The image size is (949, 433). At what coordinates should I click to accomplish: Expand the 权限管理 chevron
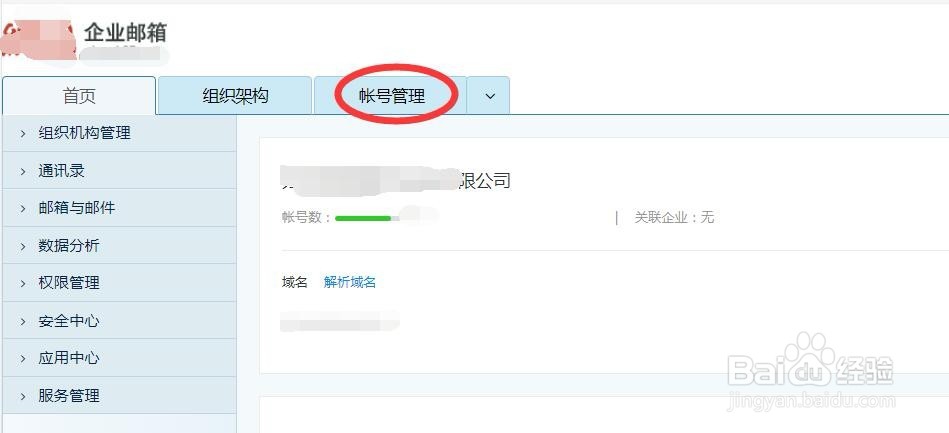click(x=23, y=283)
